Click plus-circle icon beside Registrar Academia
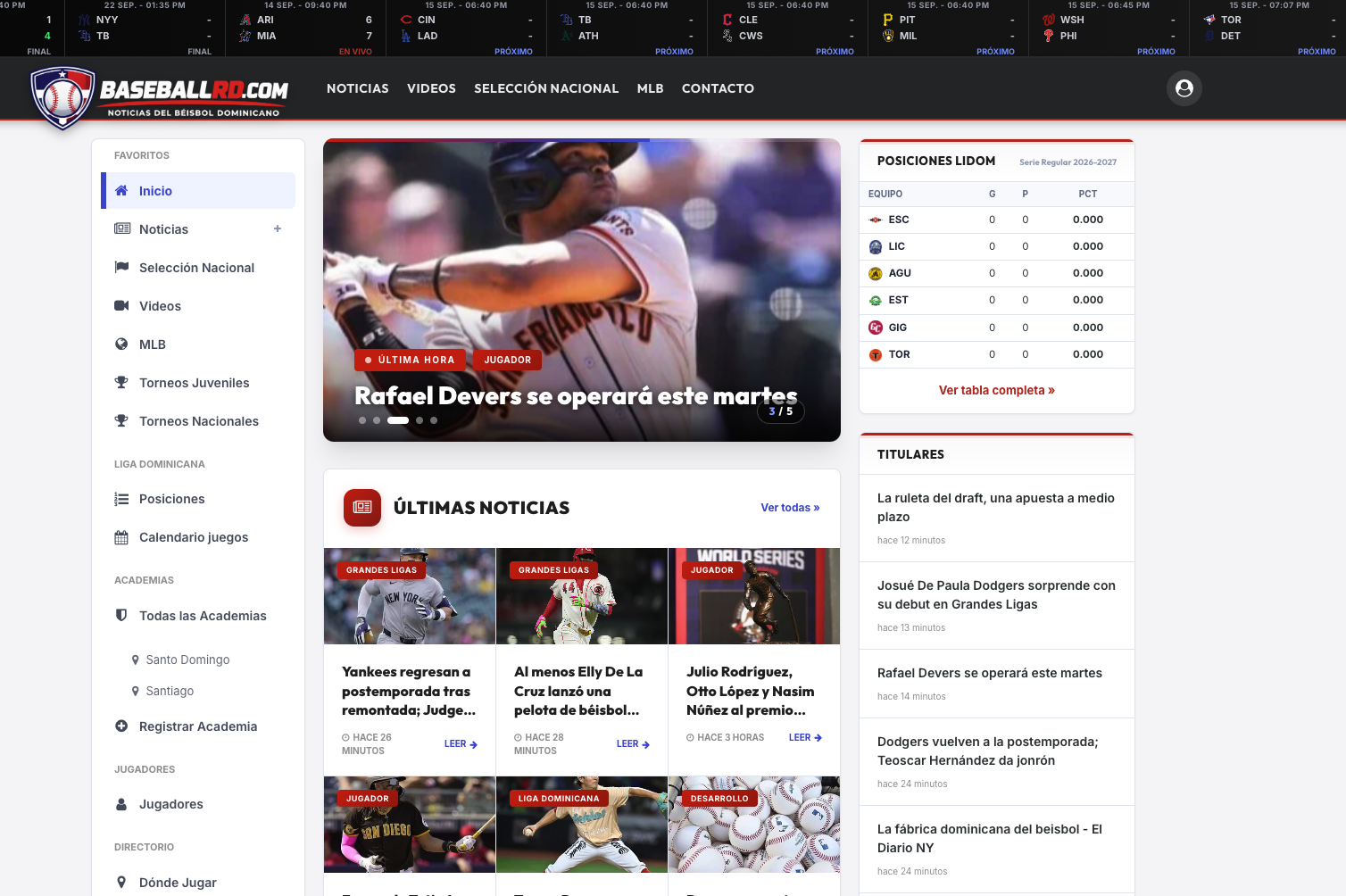The width and height of the screenshot is (1346, 896). (121, 726)
